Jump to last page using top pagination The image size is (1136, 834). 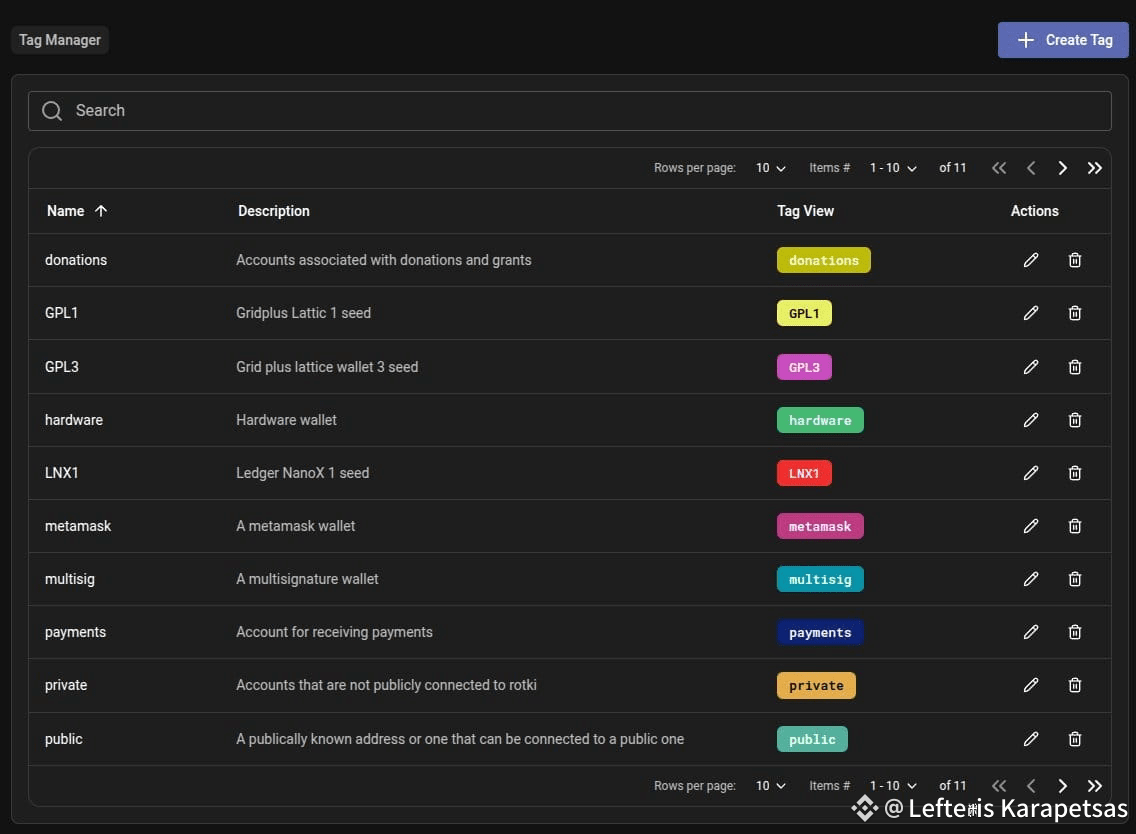tap(1095, 168)
